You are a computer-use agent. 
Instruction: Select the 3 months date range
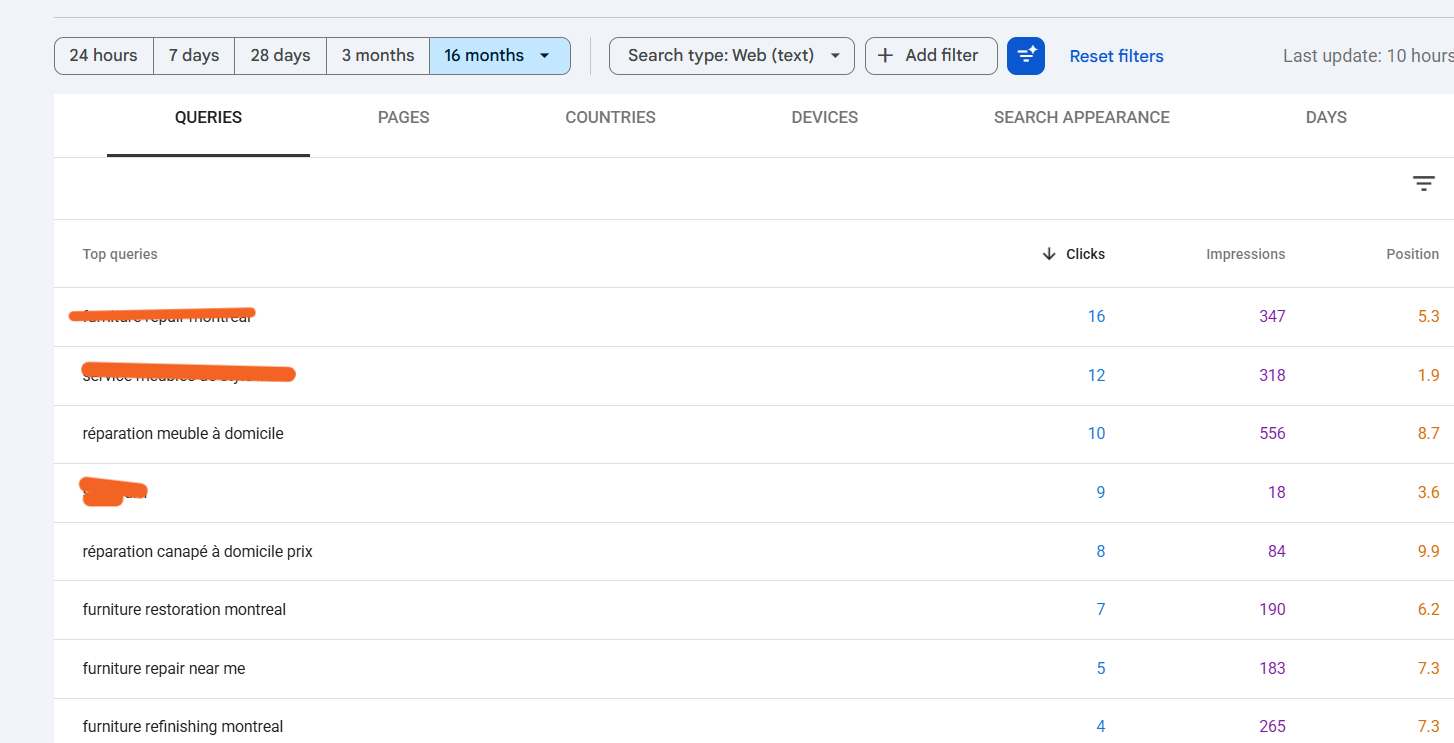[x=378, y=56]
